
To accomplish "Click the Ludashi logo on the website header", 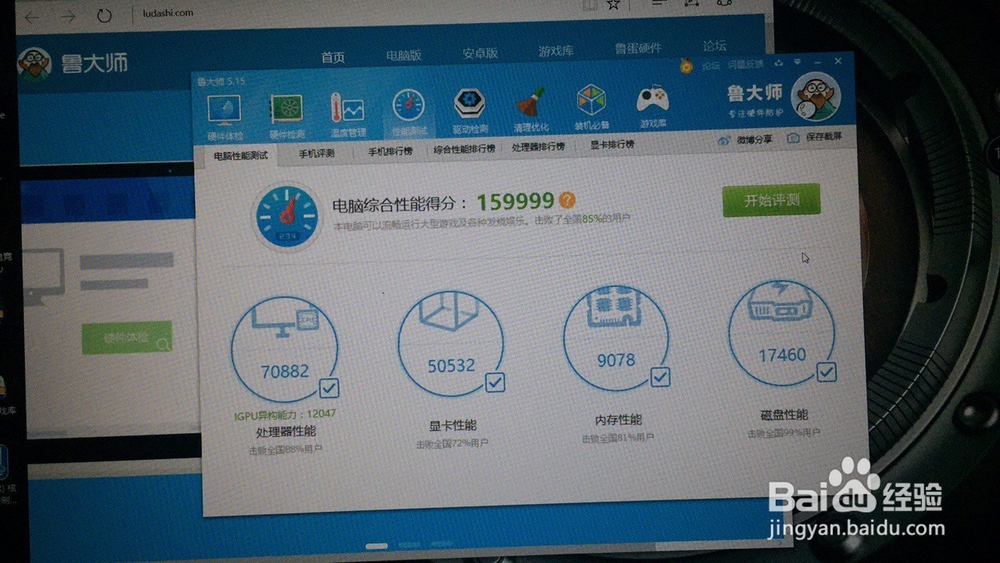I will click(x=72, y=63).
